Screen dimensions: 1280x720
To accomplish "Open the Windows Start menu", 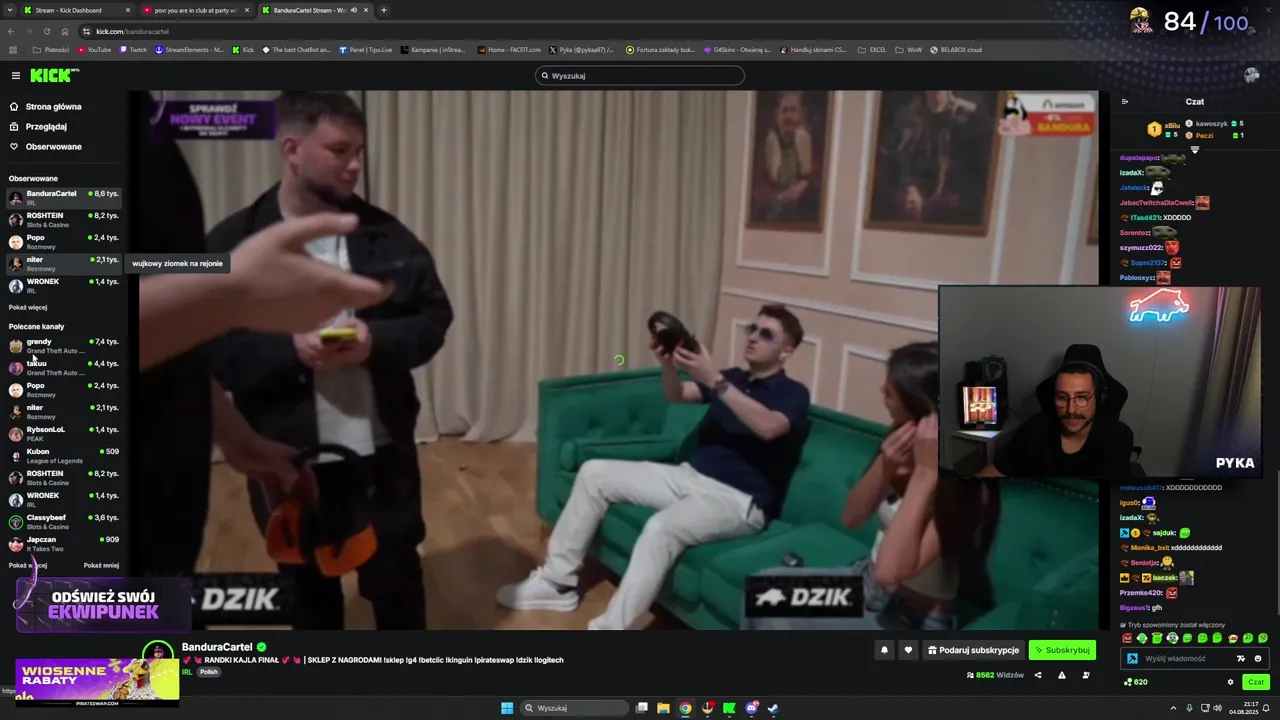I will point(507,708).
